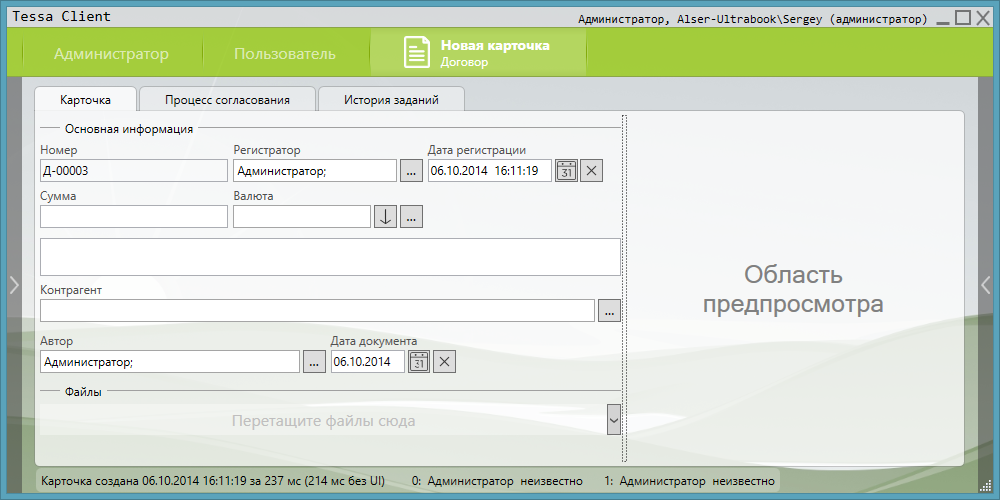Click into the Сумма input field
Screen dimensions: 1000x500
coord(134,216)
